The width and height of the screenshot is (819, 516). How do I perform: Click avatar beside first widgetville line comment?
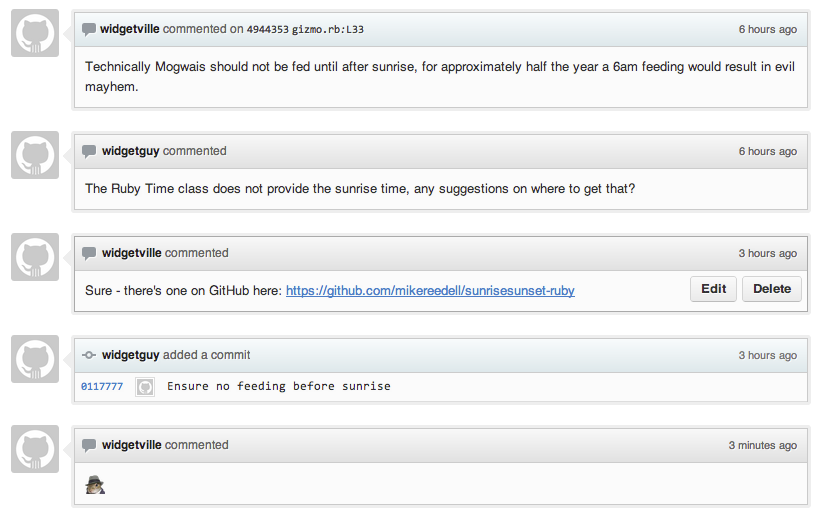(x=35, y=33)
